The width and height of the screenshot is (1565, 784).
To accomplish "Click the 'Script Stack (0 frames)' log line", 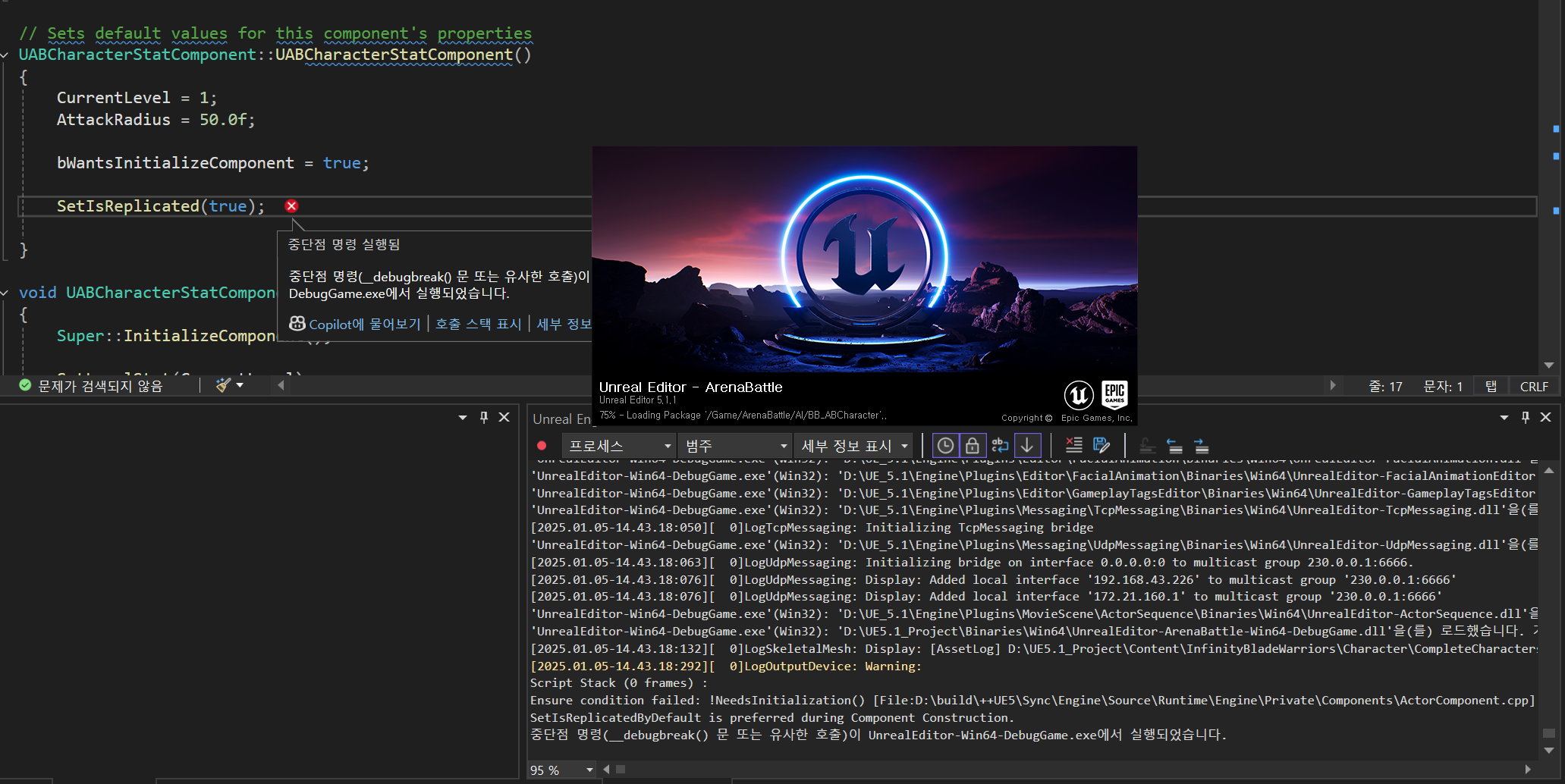I will pos(619,682).
